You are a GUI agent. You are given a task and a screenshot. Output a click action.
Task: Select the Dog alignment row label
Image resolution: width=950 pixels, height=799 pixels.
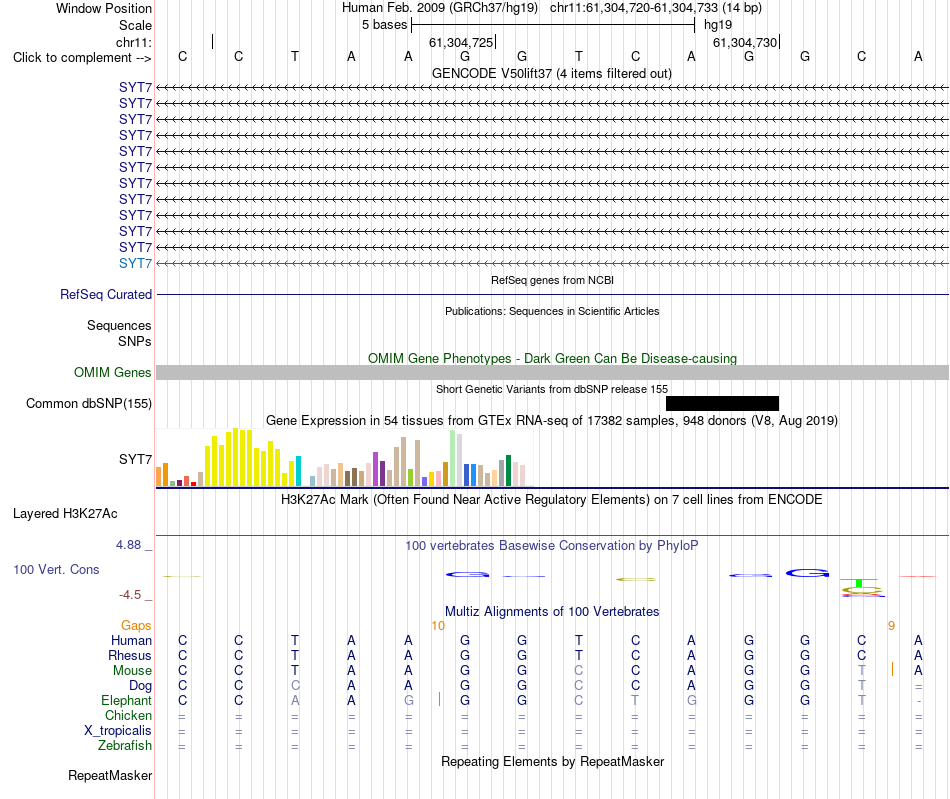pyautogui.click(x=140, y=686)
